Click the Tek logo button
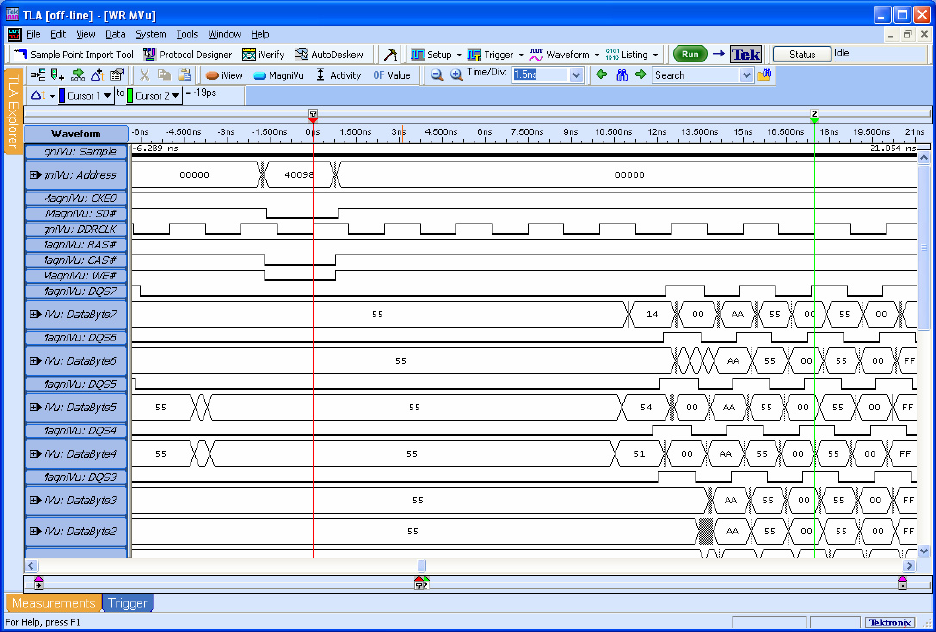This screenshot has height=632, width=936. [746, 54]
